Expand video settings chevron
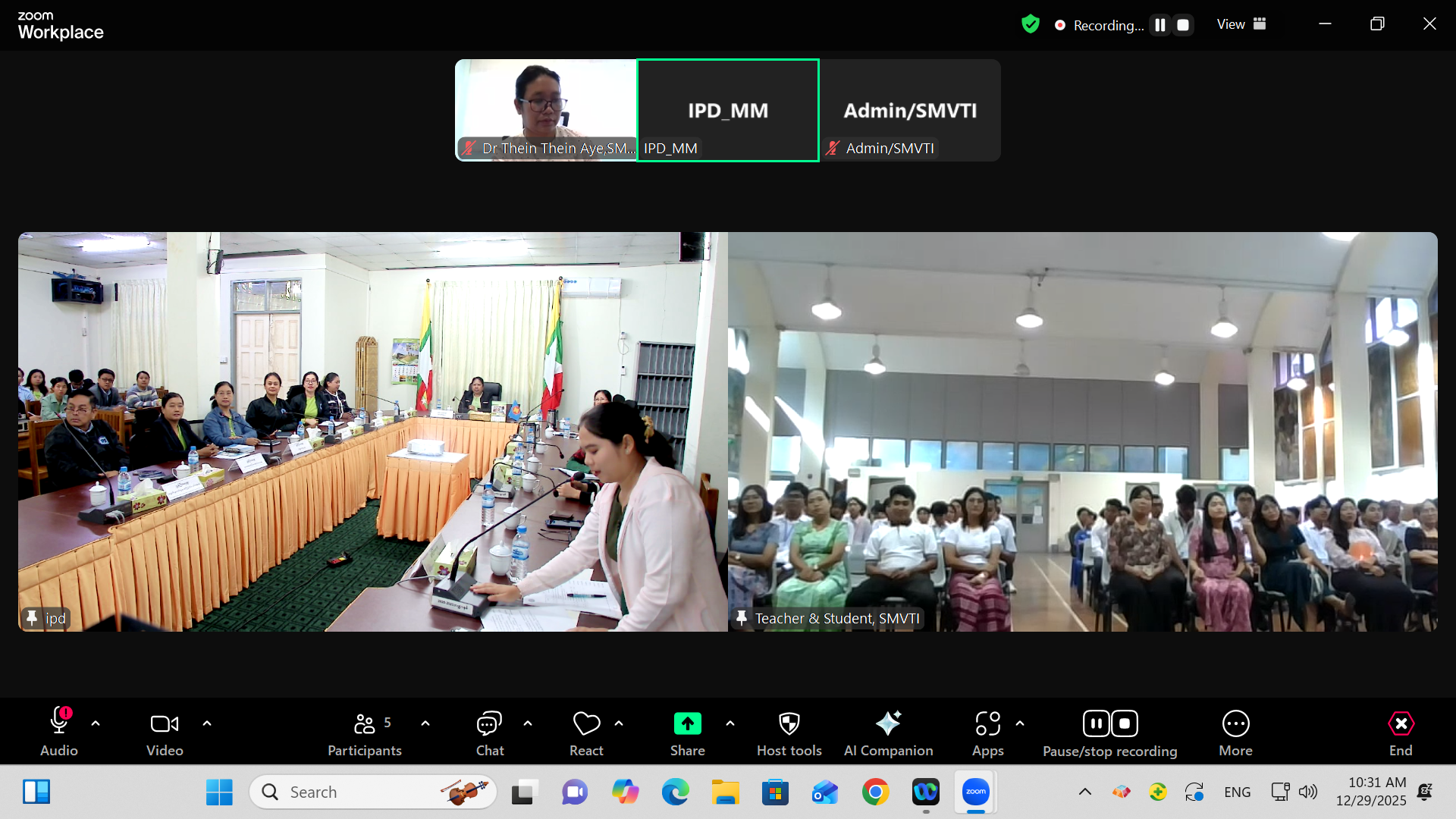Screen dimensions: 1456x819 [207, 723]
